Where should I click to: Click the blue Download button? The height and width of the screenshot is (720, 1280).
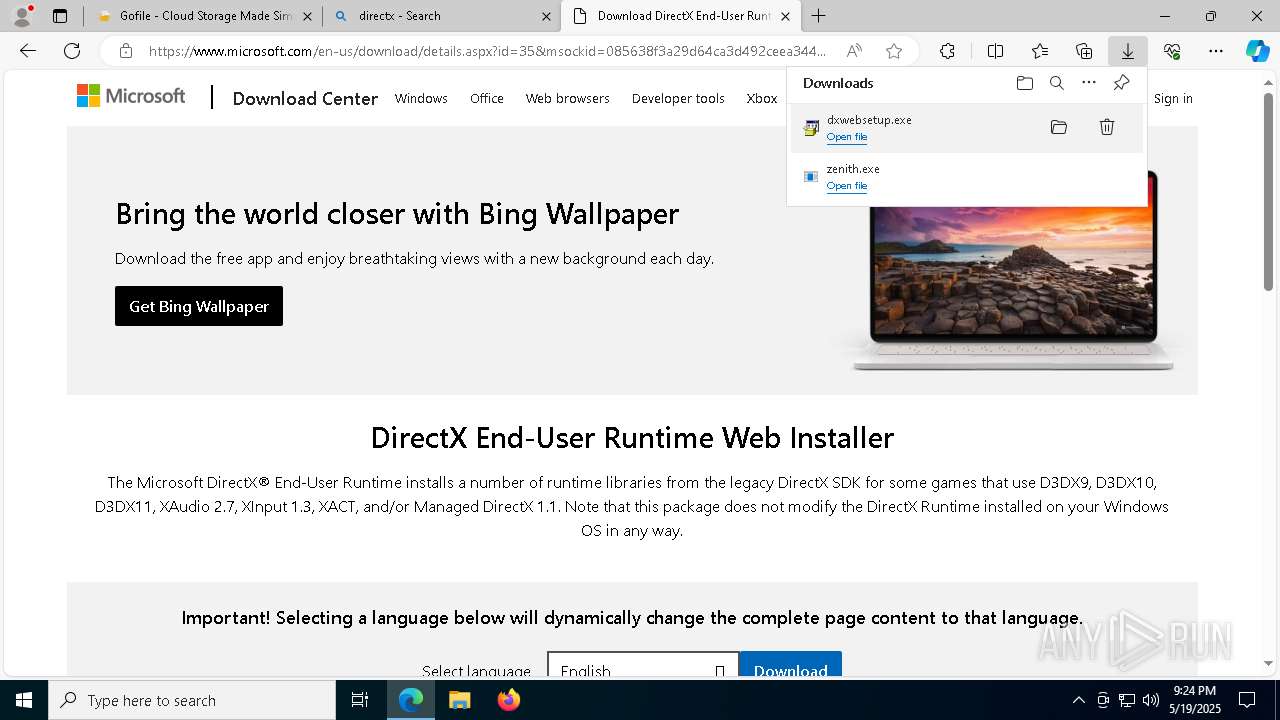(x=790, y=664)
